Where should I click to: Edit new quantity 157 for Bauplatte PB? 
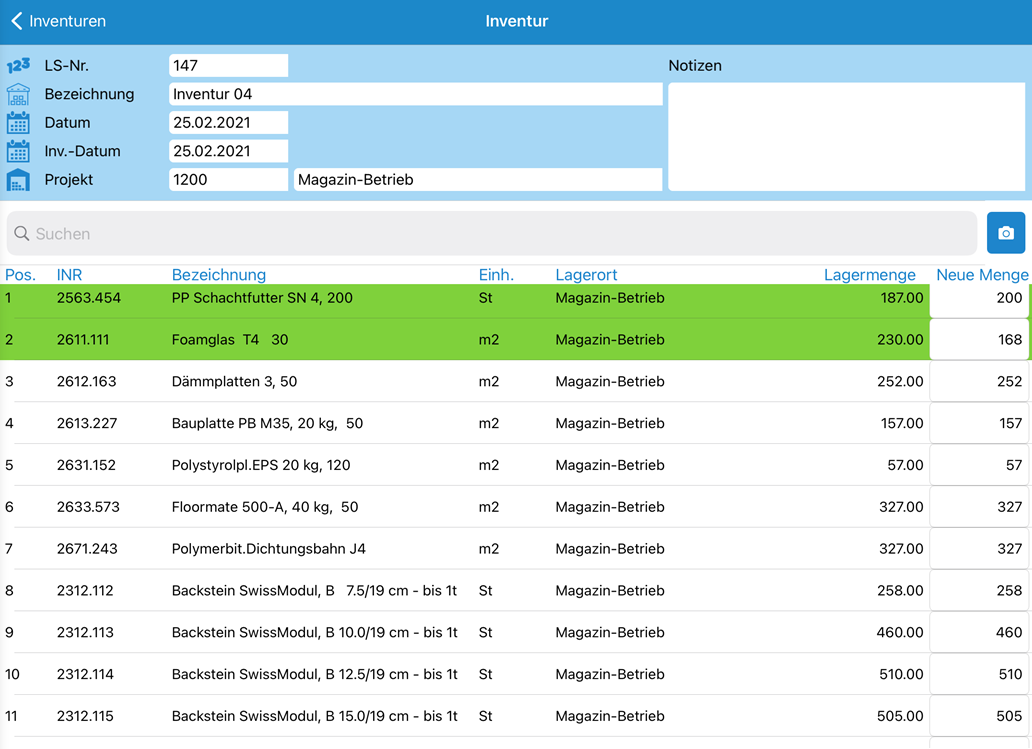[x=979, y=423]
